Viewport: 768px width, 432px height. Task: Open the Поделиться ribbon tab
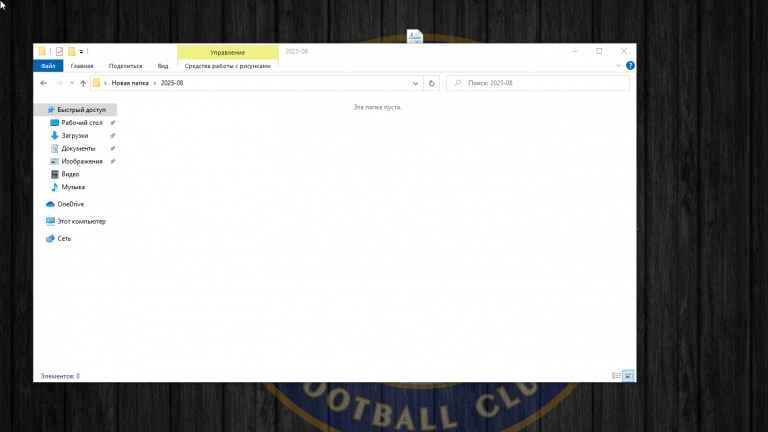pyautogui.click(x=125, y=66)
